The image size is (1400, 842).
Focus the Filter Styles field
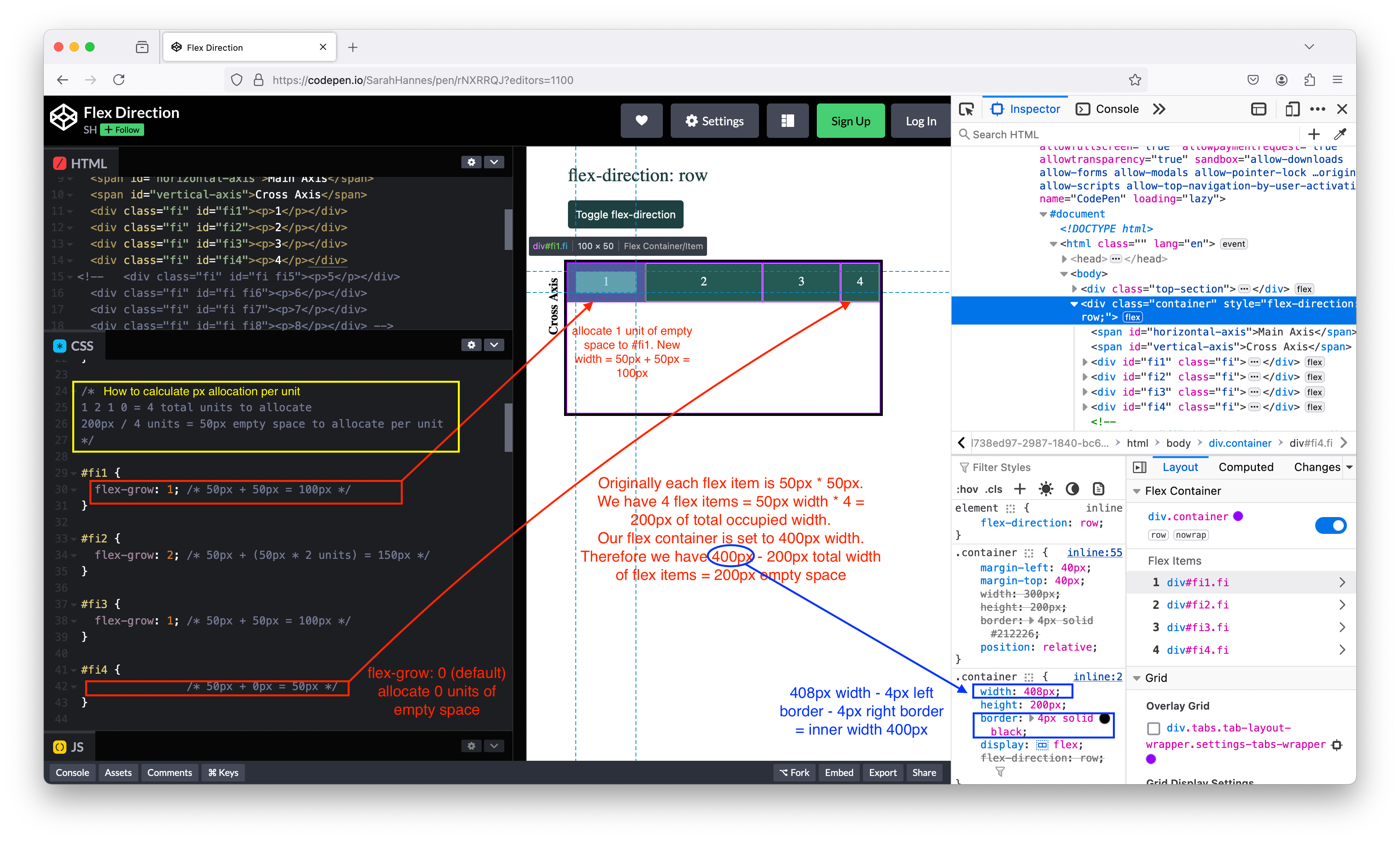coord(1039,467)
